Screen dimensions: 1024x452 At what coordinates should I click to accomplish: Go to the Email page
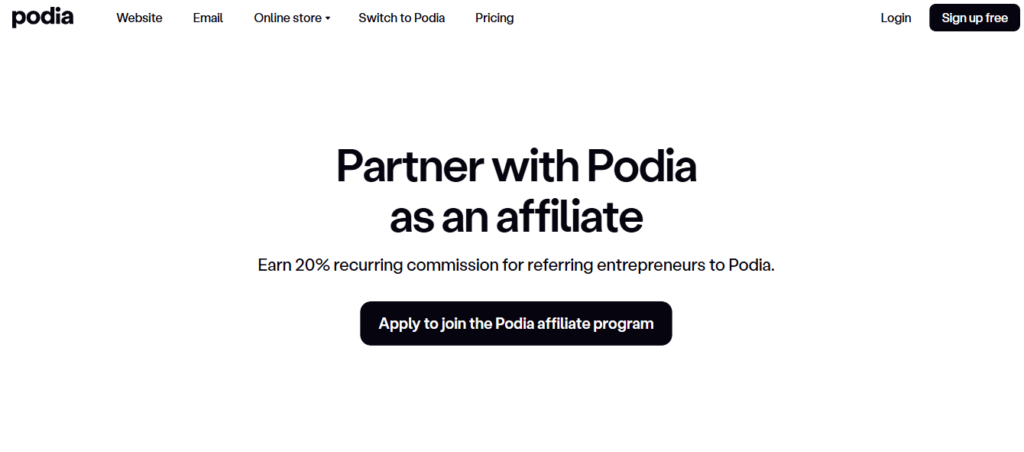pos(208,18)
